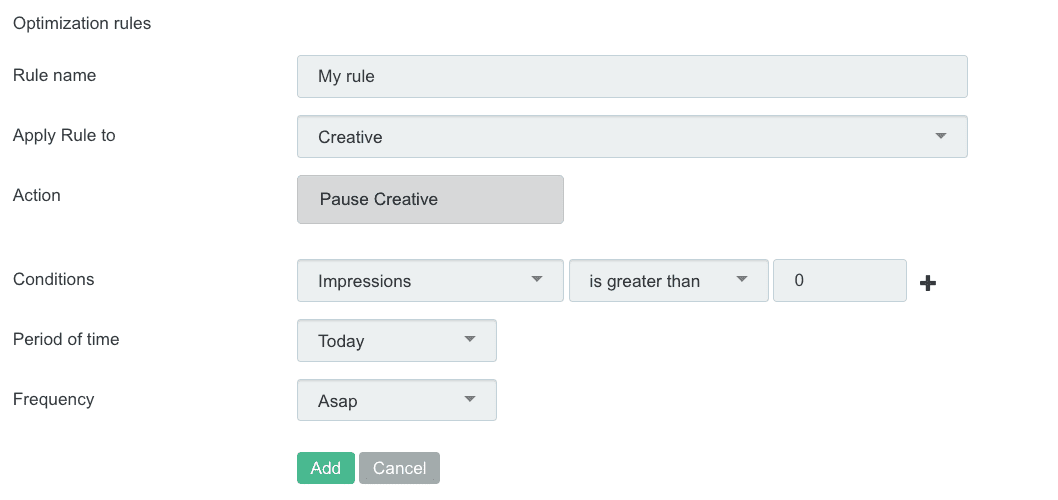Image resolution: width=1058 pixels, height=500 pixels.
Task: Click the 'Optimization rules' heading
Action: point(82,23)
